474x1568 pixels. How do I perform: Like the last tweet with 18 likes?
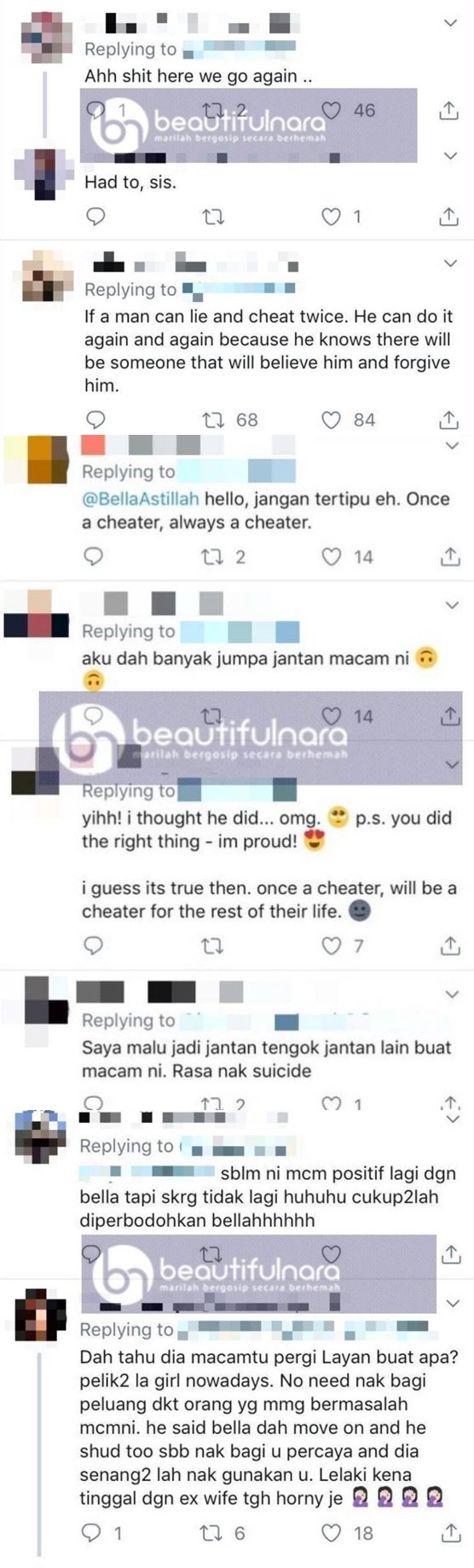(x=331, y=1533)
